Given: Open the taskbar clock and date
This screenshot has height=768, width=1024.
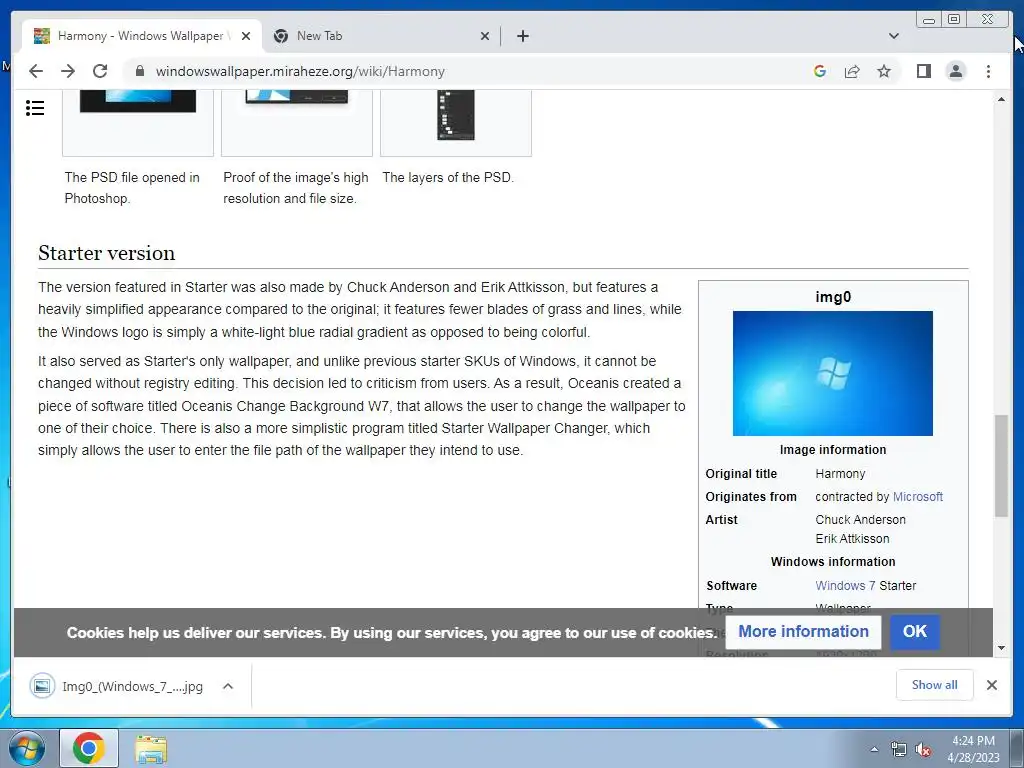Looking at the screenshot, I should pos(973,749).
